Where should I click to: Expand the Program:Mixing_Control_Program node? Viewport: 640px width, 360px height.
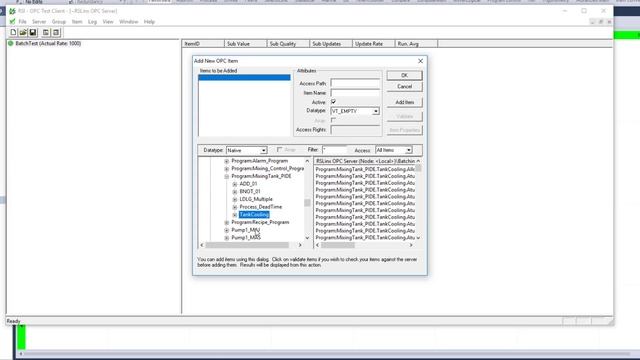tap(227, 169)
